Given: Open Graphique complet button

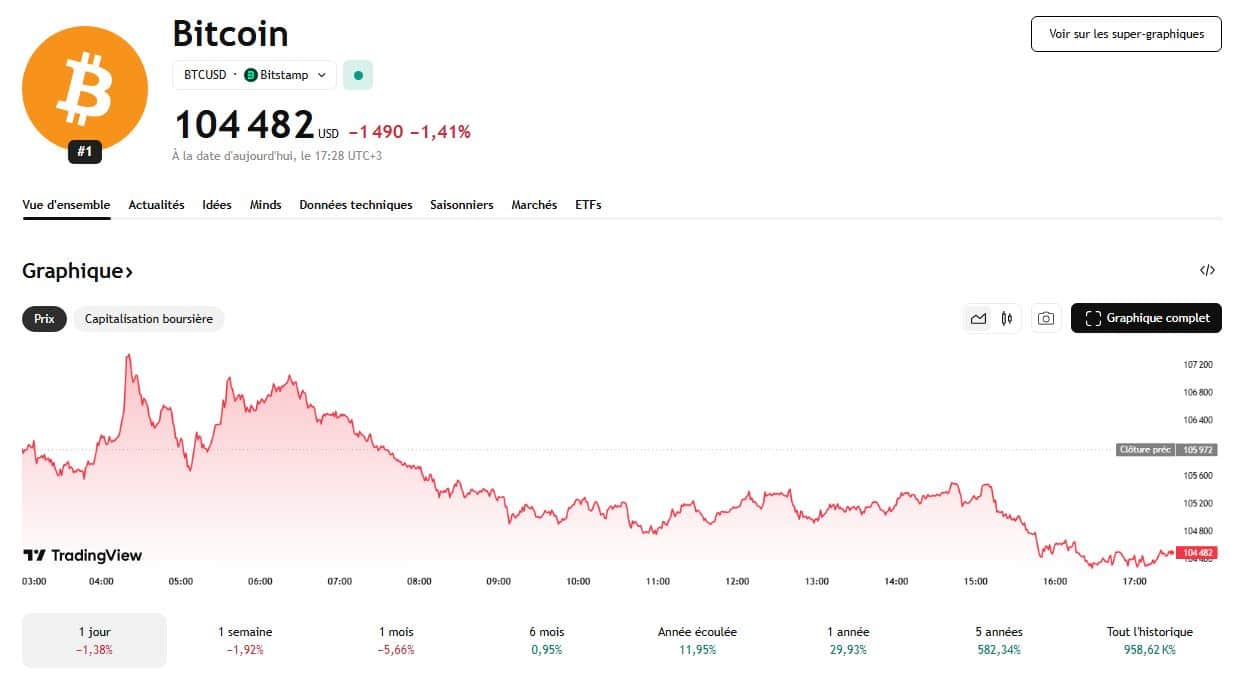Looking at the screenshot, I should [1146, 318].
